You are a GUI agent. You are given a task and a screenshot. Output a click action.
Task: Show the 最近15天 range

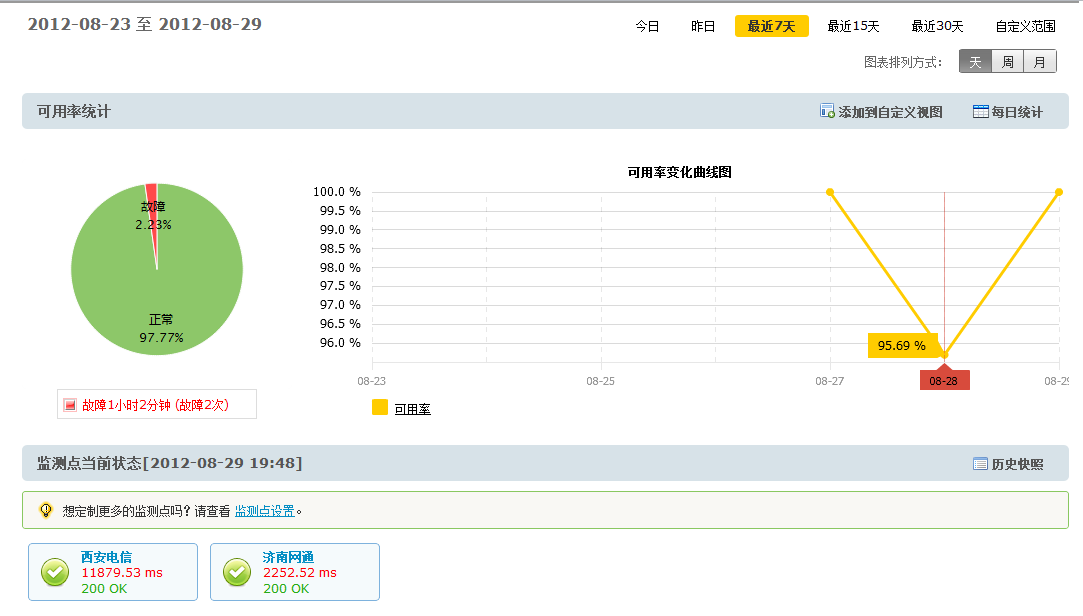[853, 27]
